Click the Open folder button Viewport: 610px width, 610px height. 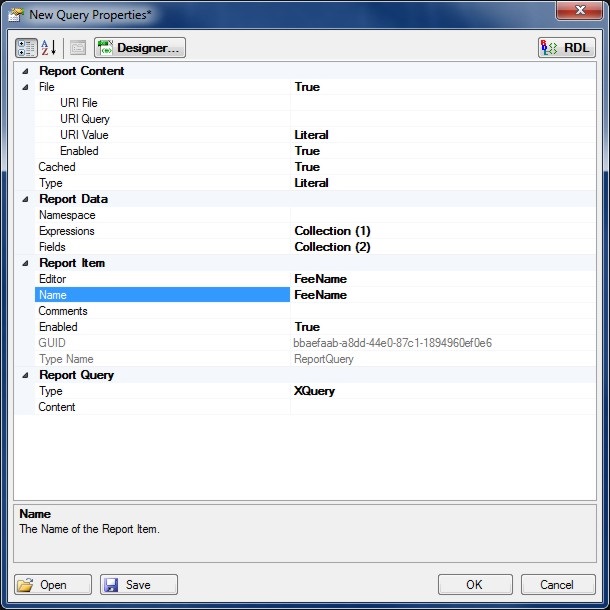pos(54,585)
